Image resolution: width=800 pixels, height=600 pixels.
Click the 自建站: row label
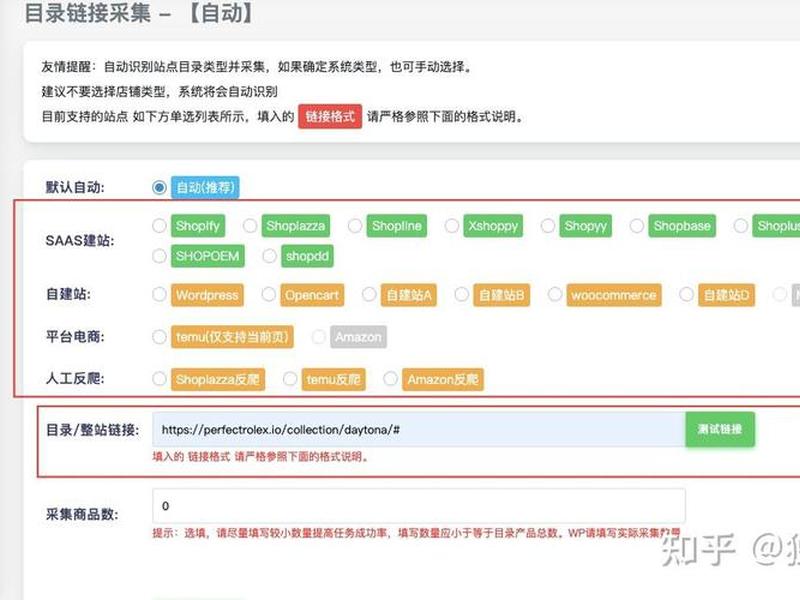tap(68, 294)
